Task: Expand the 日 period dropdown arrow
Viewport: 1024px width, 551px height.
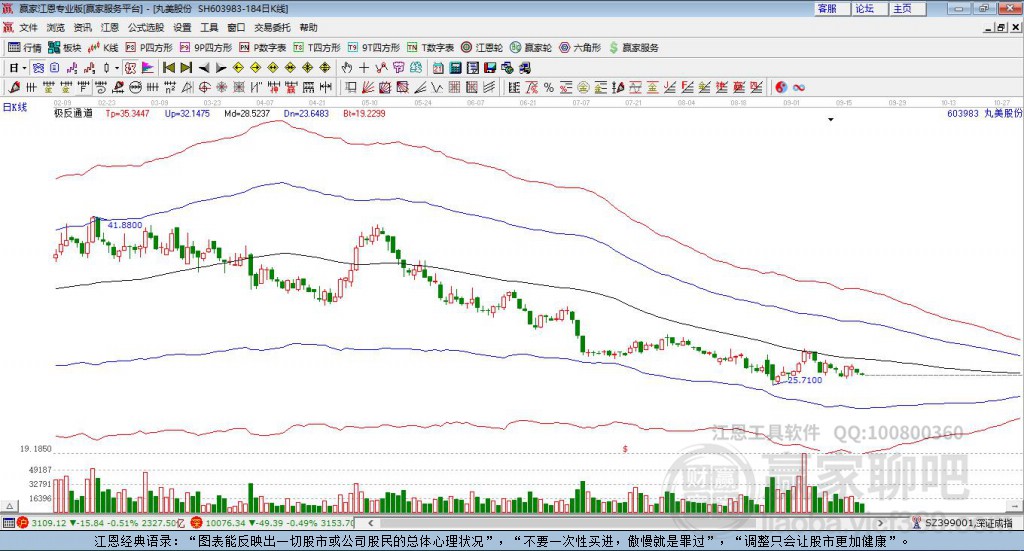Action: click(24, 68)
